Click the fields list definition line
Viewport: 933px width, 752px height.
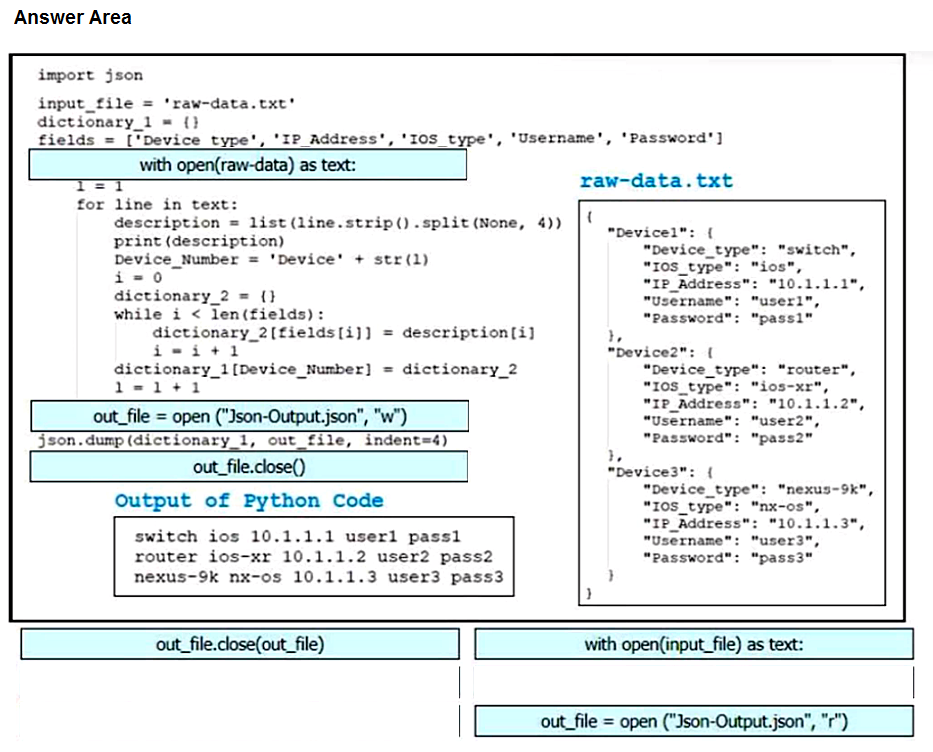(x=380, y=139)
